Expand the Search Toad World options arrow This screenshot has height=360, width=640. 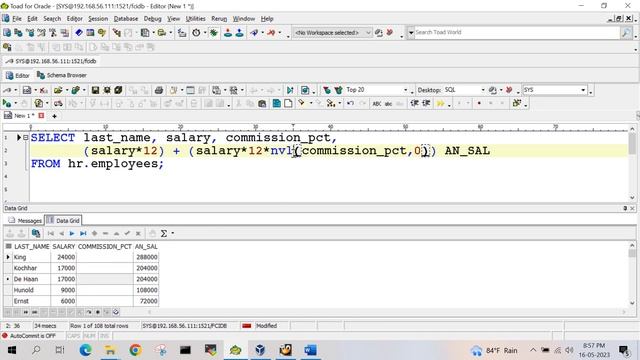point(411,32)
